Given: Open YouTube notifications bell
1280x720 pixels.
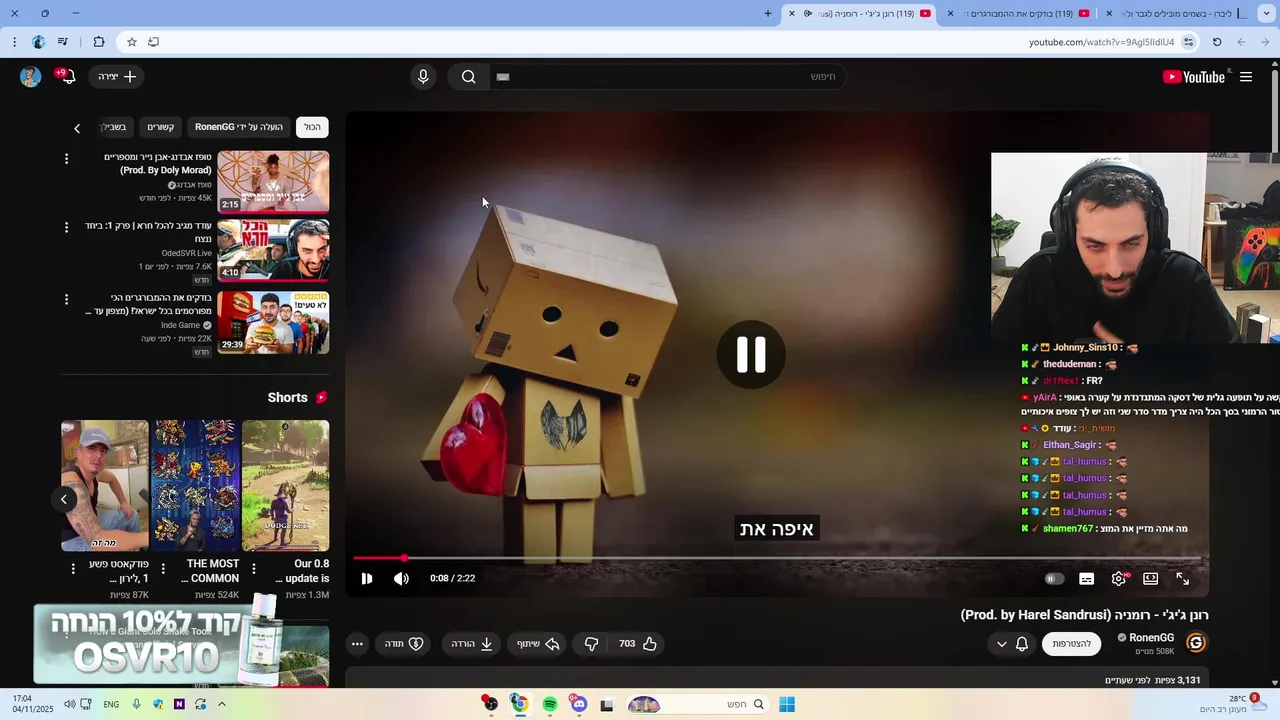Looking at the screenshot, I should (68, 77).
